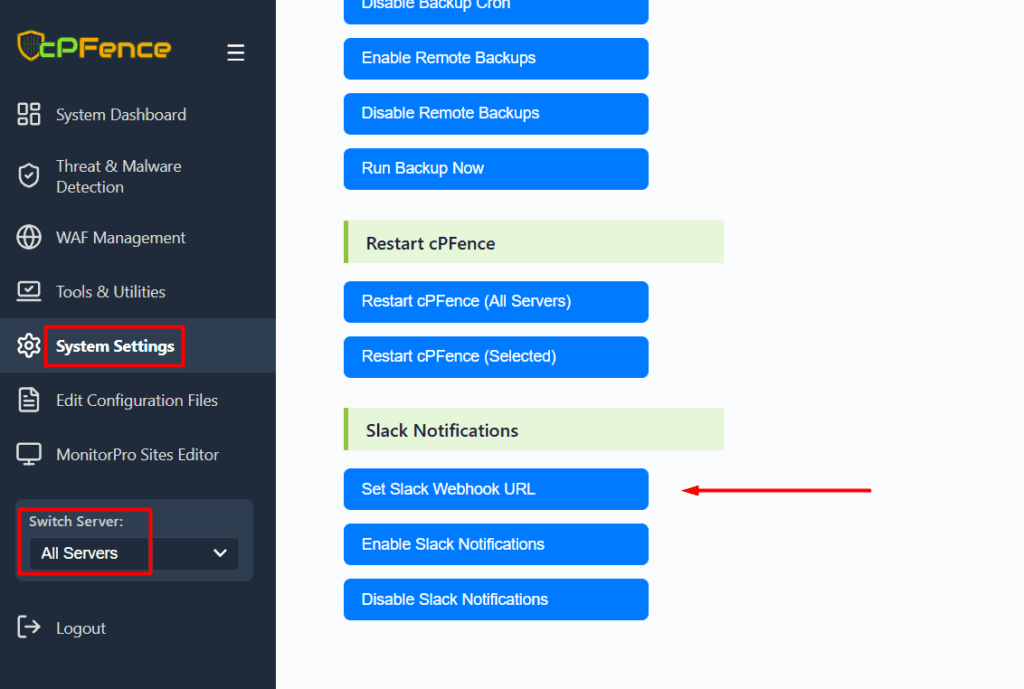Screen dimensions: 1024x689
Task: Click the Tools & Utilities laptop icon
Action: tap(29, 291)
